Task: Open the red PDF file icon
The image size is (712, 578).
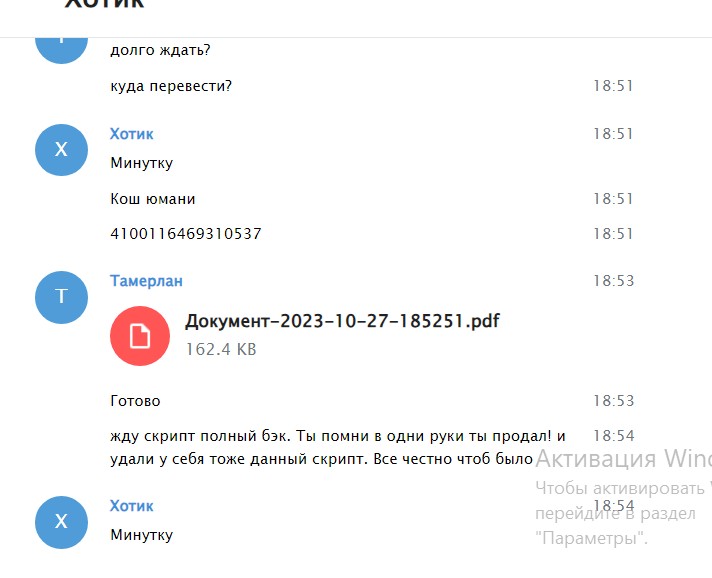Action: [140, 336]
